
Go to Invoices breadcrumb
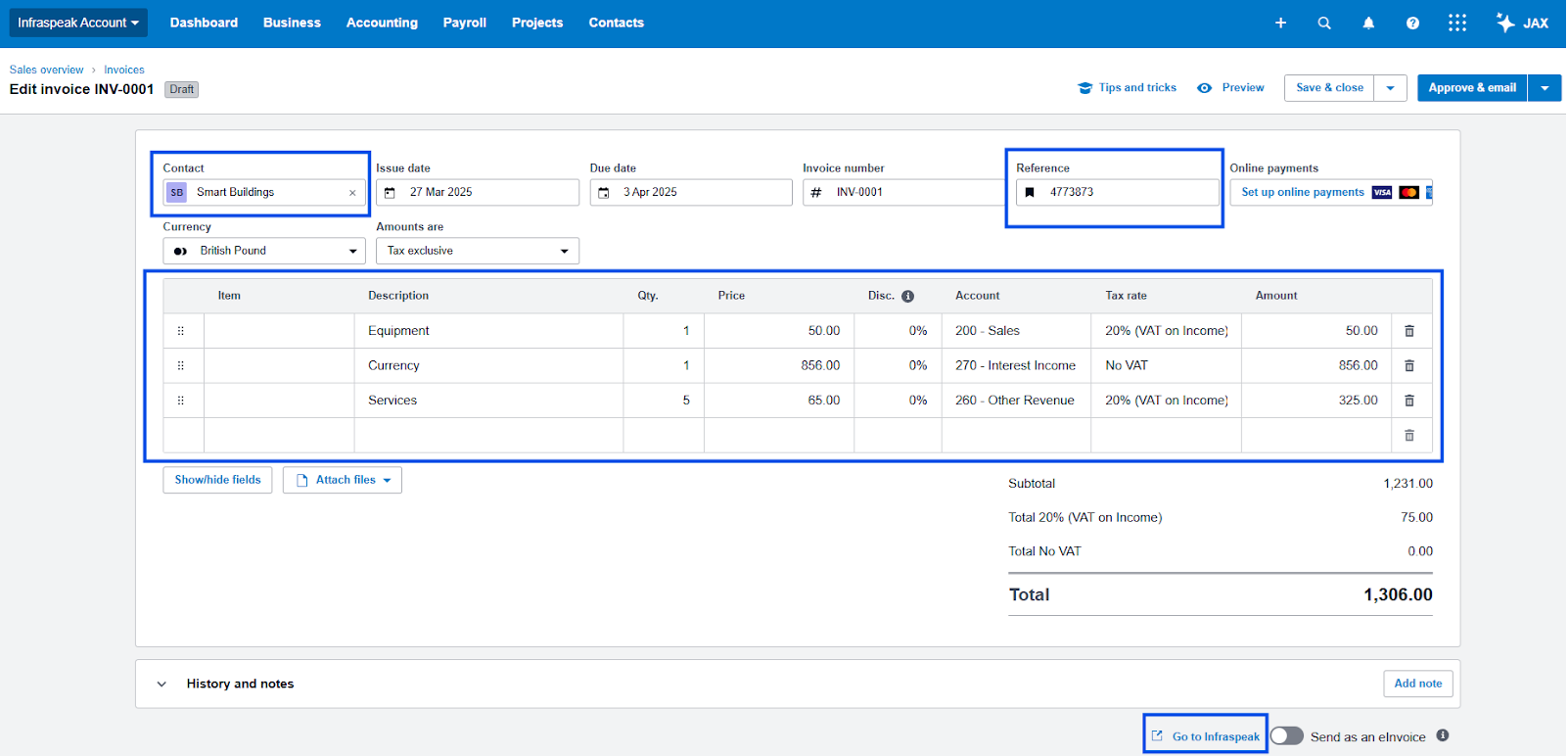coord(124,71)
